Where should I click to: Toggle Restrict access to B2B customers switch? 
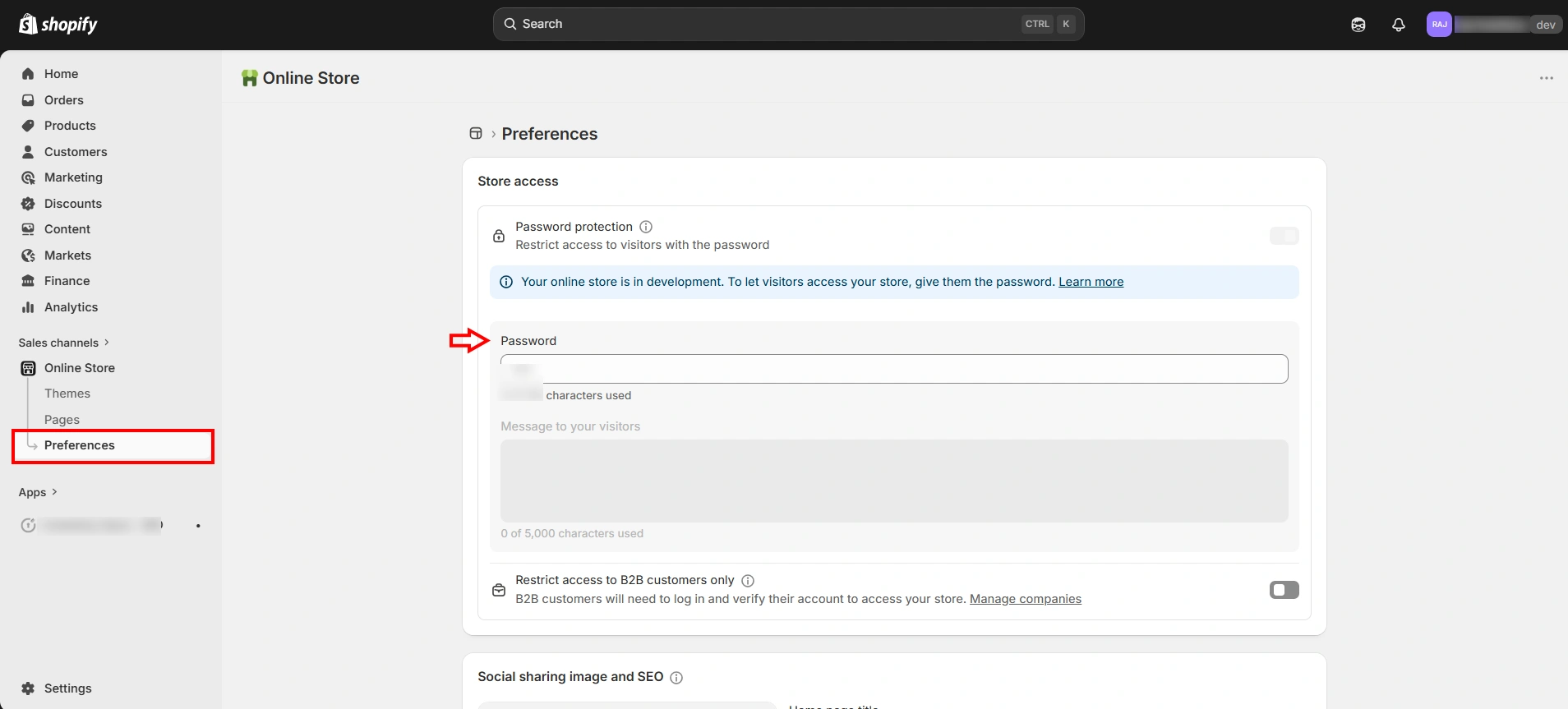(1284, 590)
